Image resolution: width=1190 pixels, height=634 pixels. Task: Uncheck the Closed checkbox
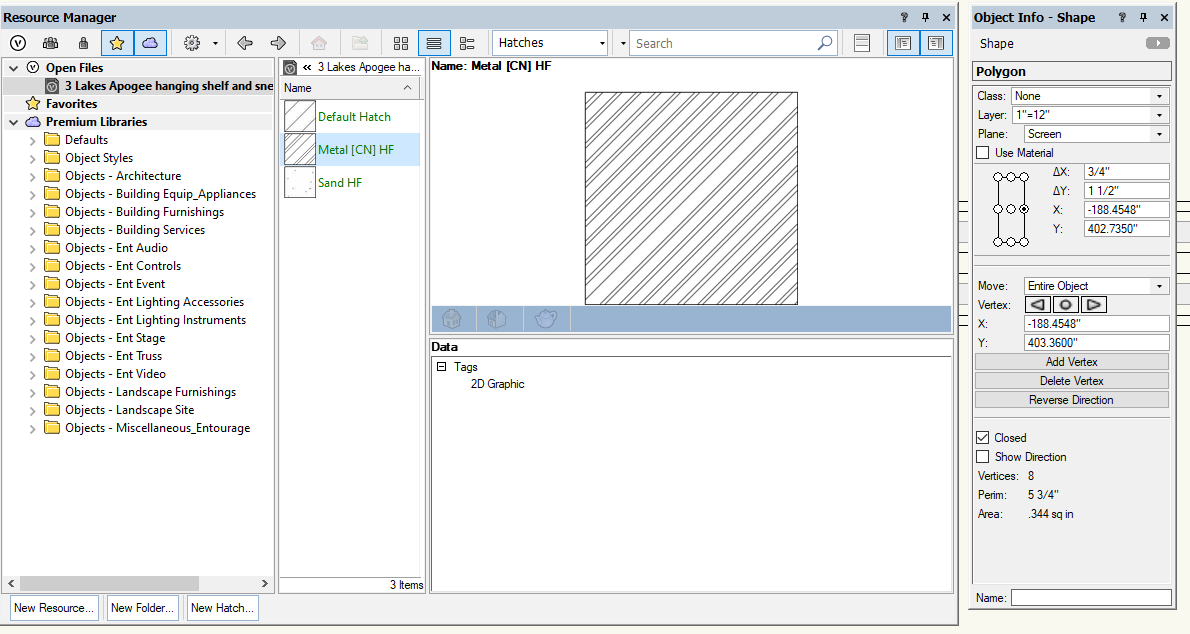[x=983, y=438]
